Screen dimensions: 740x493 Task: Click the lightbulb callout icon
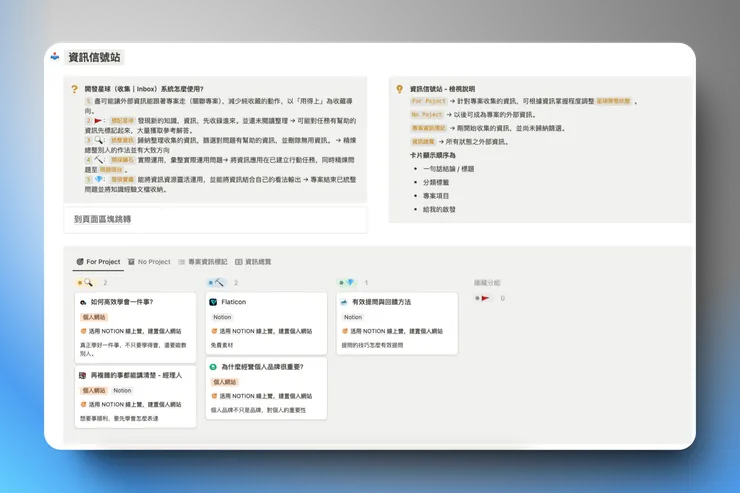point(400,89)
